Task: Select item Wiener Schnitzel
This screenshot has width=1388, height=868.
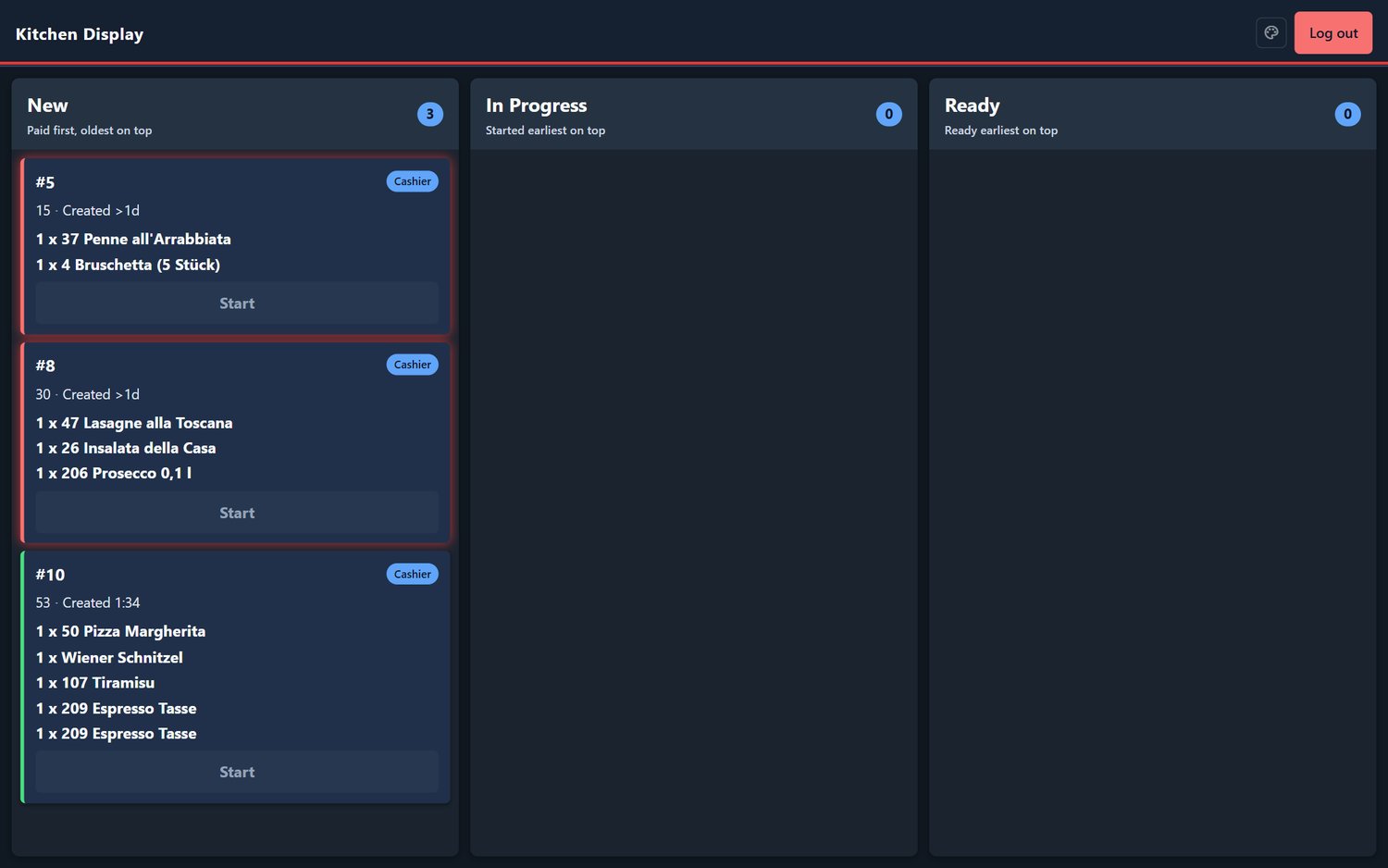Action: point(109,657)
